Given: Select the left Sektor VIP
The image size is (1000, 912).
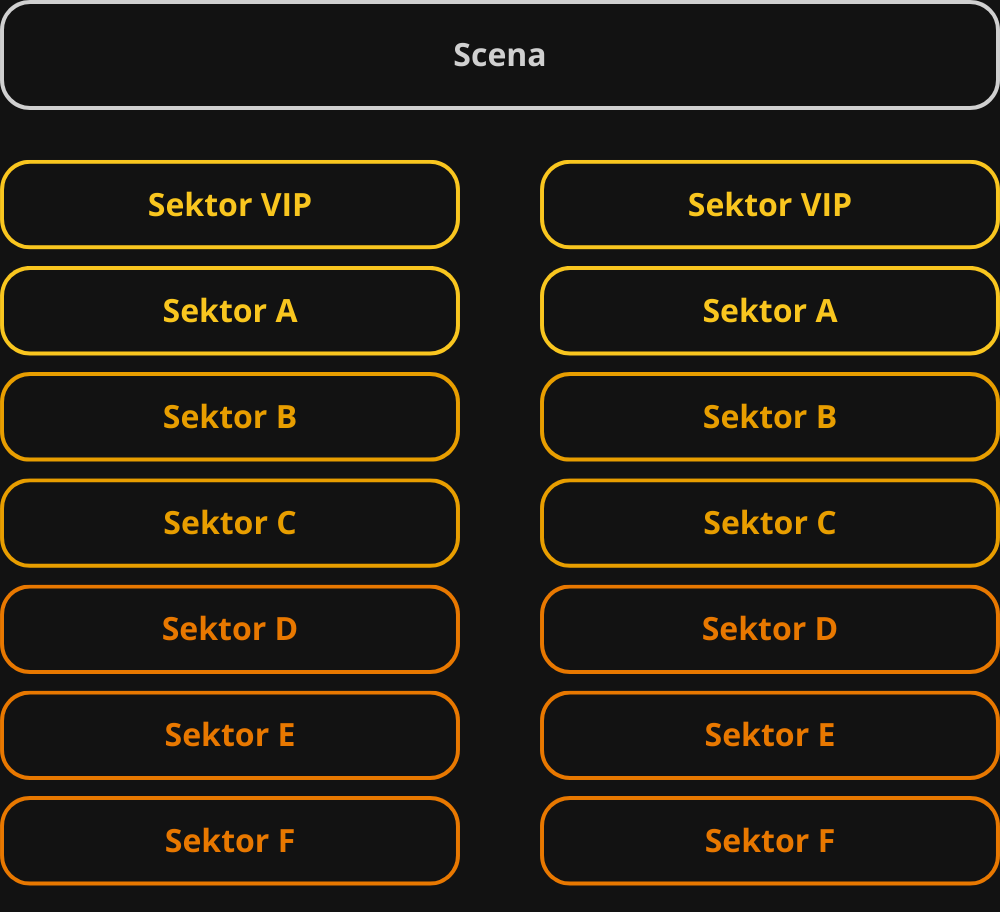Looking at the screenshot, I should point(230,205).
